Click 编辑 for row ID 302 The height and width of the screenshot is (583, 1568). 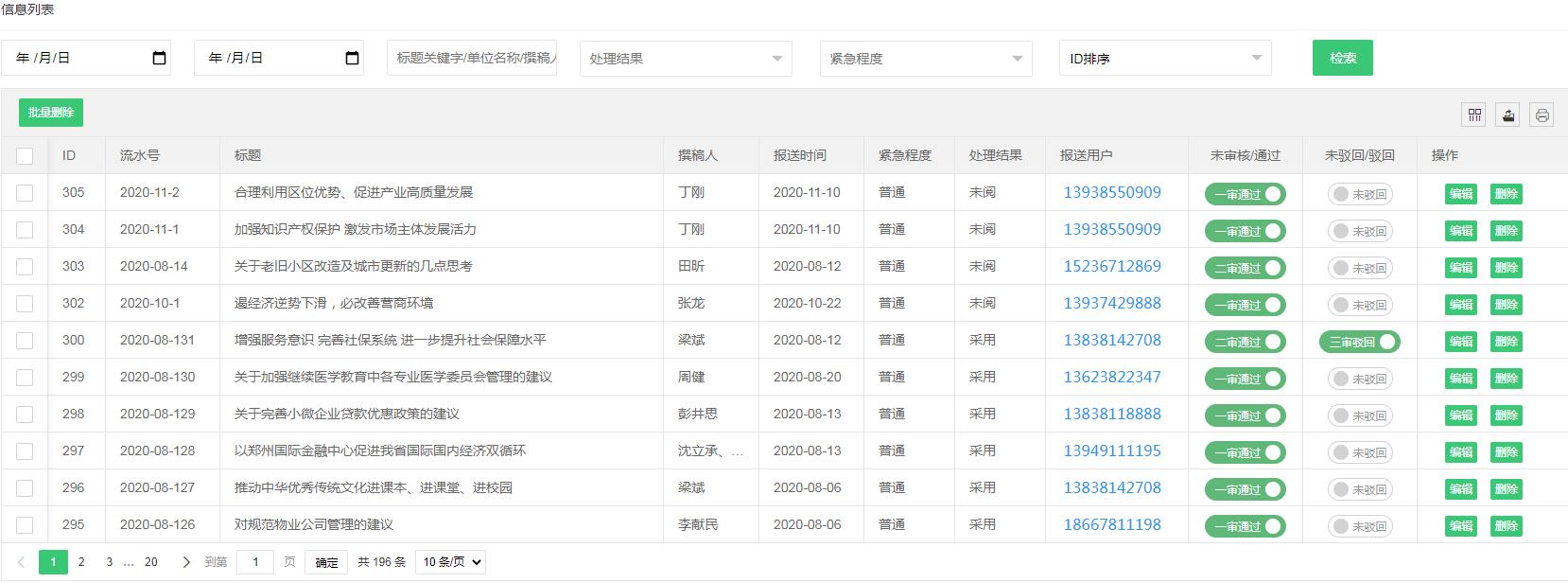click(1461, 305)
